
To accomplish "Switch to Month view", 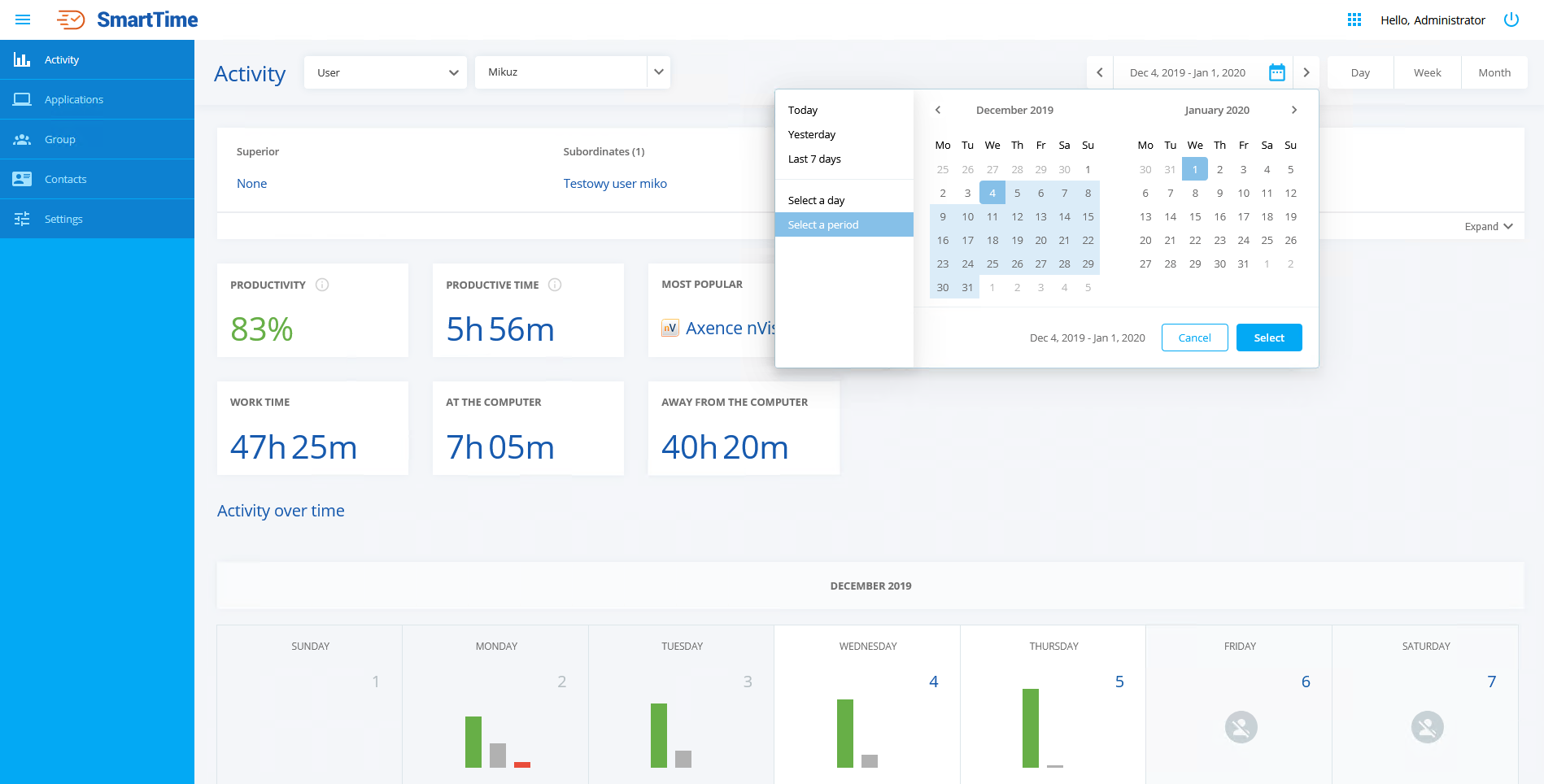I will (x=1494, y=72).
